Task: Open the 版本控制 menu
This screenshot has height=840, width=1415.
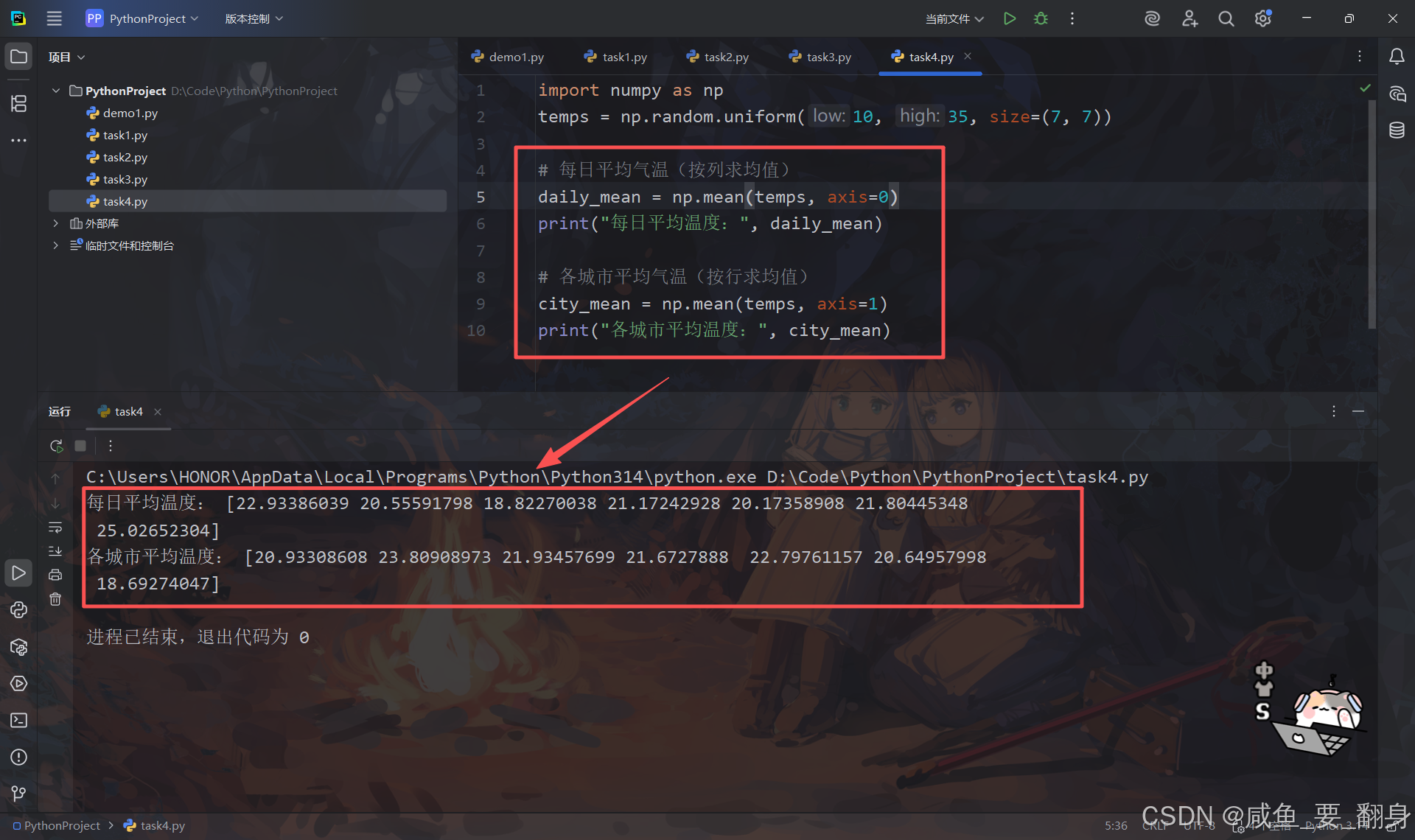Action: [254, 18]
